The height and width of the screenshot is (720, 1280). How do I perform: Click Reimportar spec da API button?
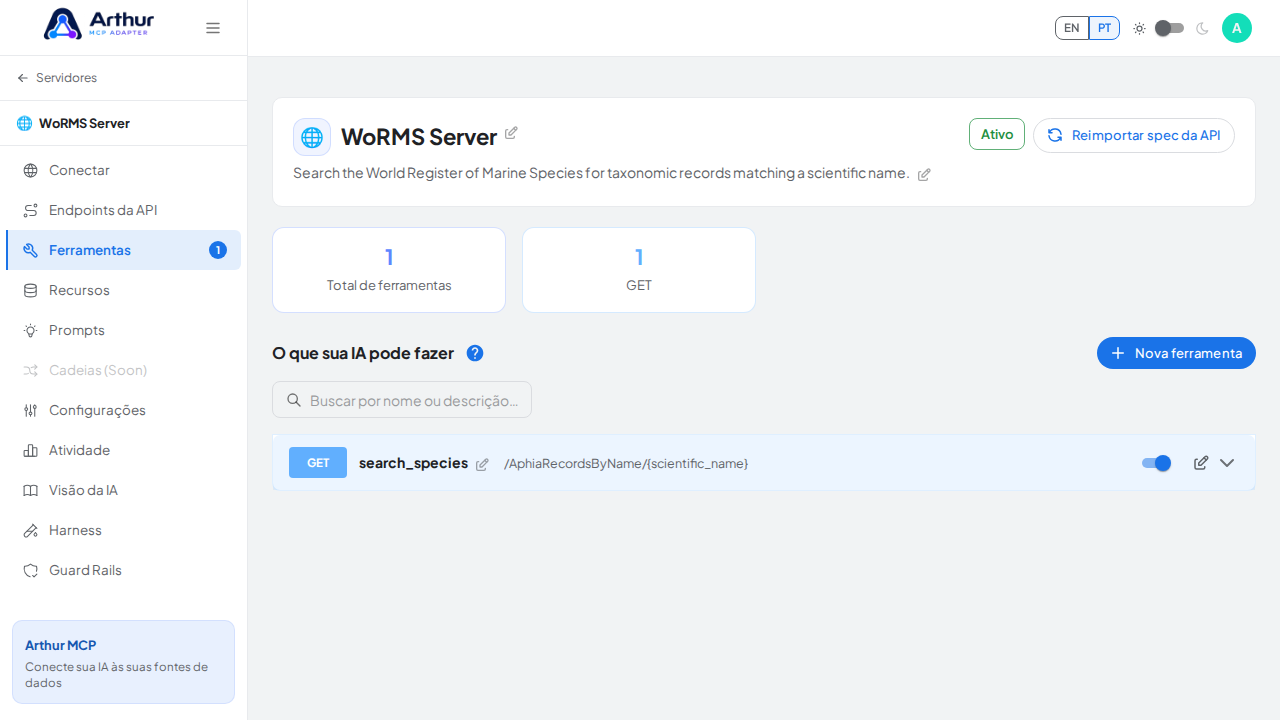point(1134,135)
